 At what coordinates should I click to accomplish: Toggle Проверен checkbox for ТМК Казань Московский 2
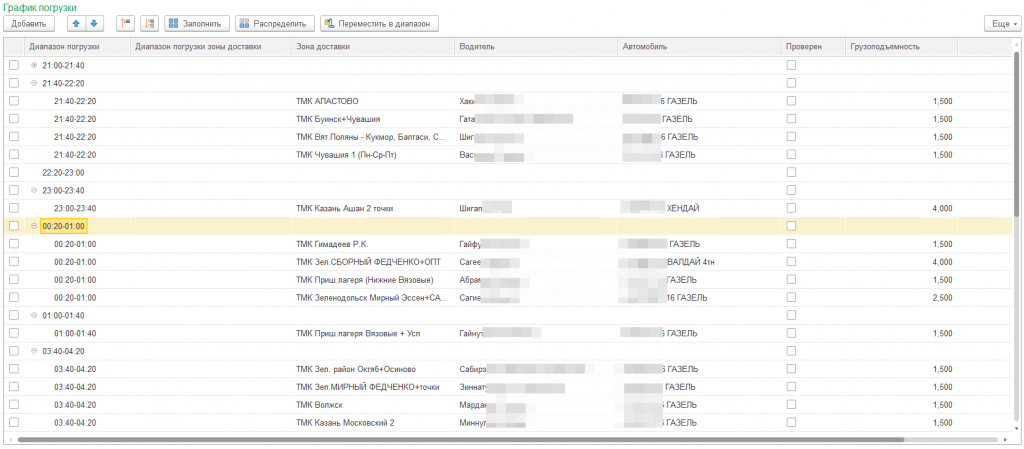click(791, 422)
